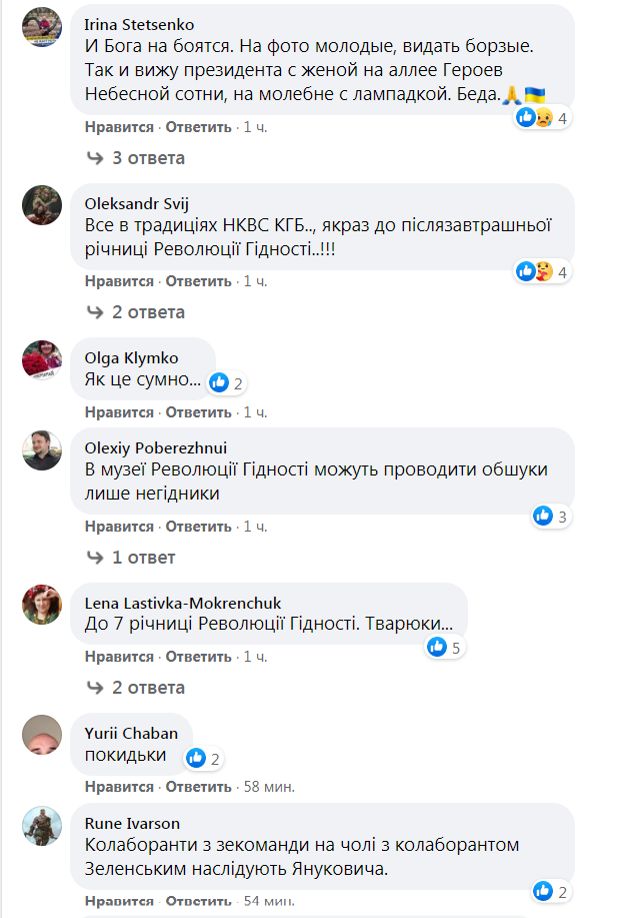Like Irina Stetsenko's comment via Нравится

click(x=119, y=127)
